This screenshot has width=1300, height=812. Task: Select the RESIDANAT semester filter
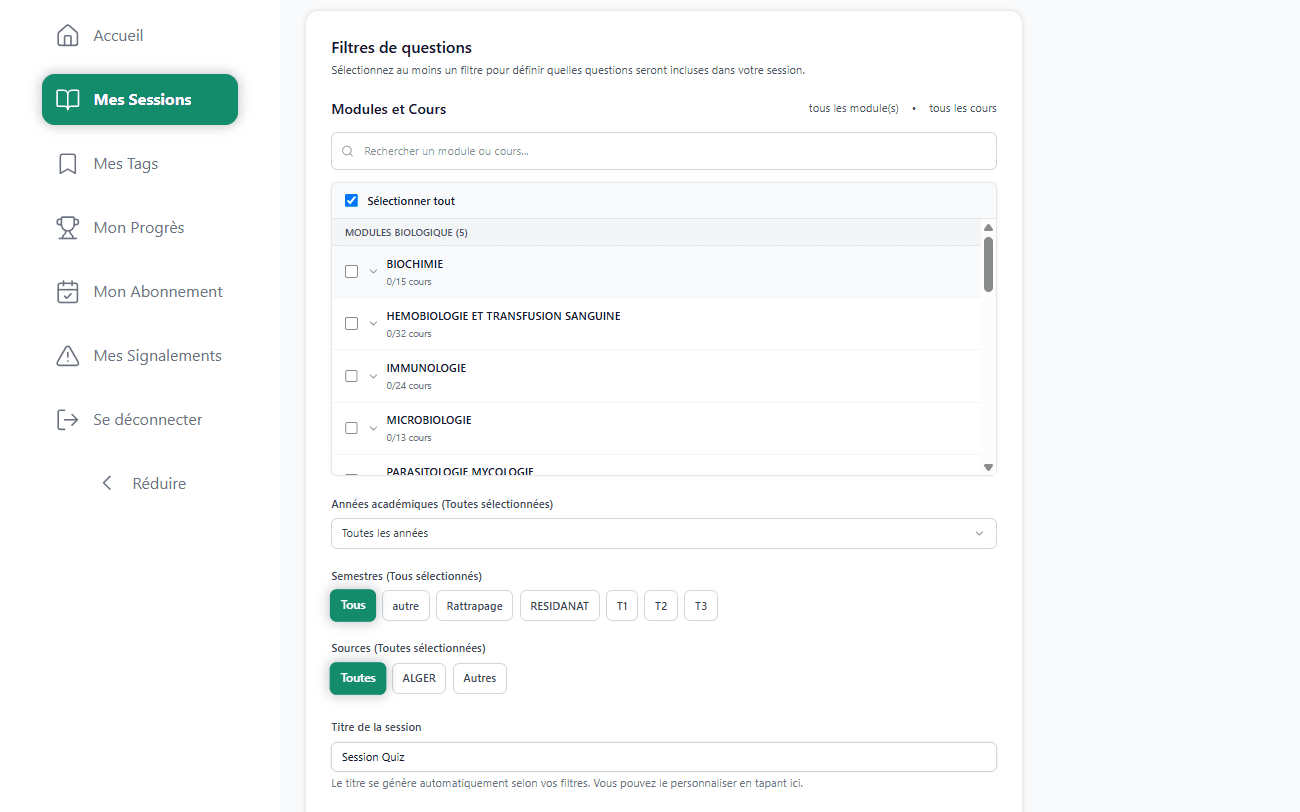click(559, 605)
